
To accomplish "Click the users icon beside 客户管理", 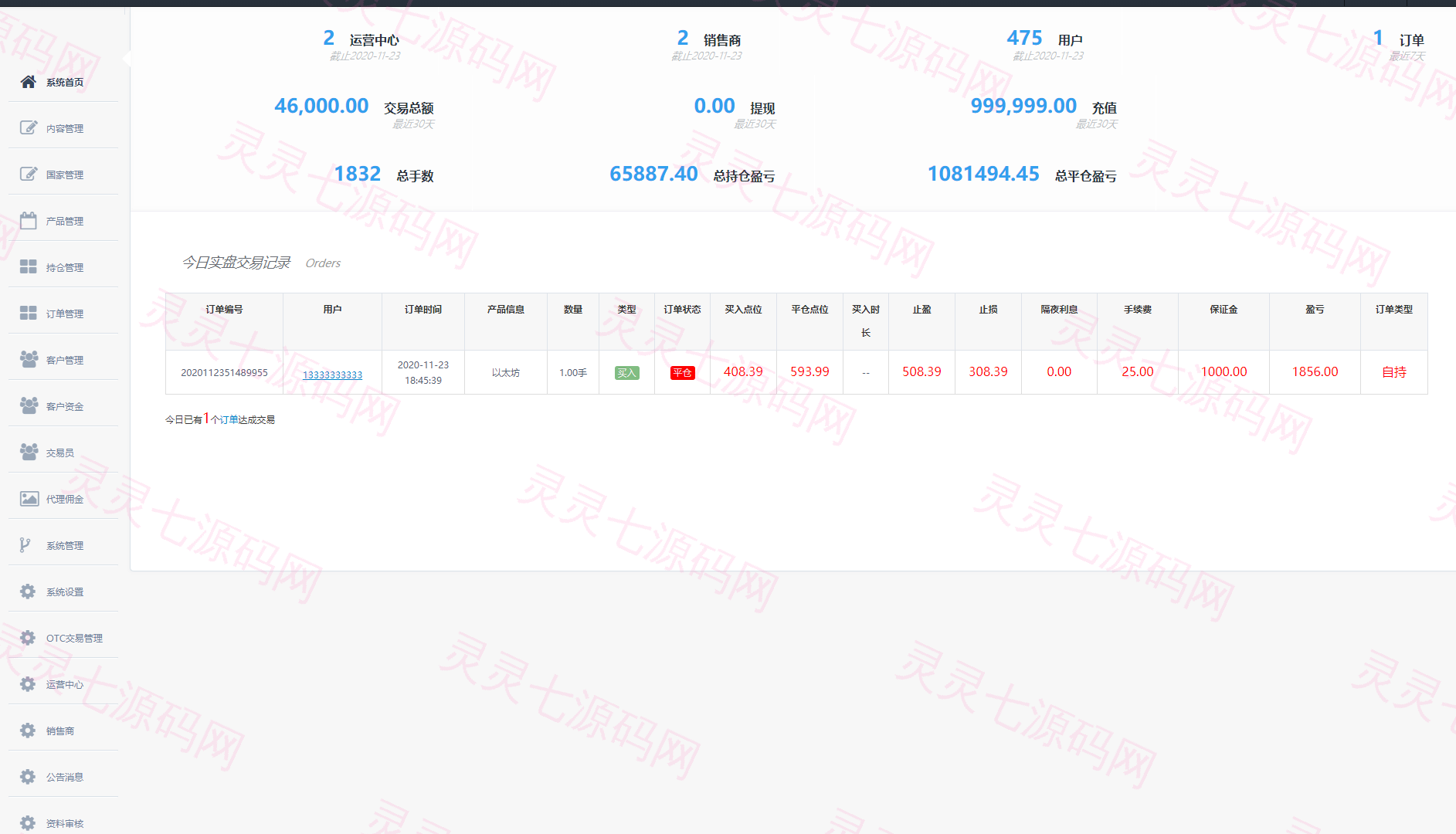I will [x=29, y=359].
